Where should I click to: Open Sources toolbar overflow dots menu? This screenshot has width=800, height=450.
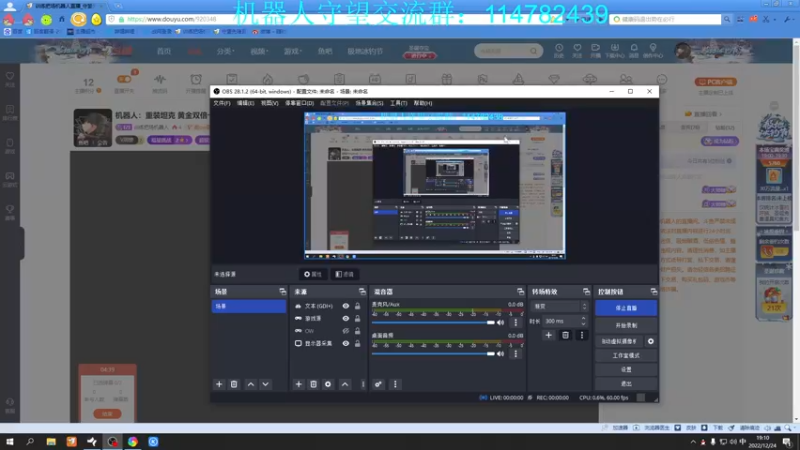point(363,384)
